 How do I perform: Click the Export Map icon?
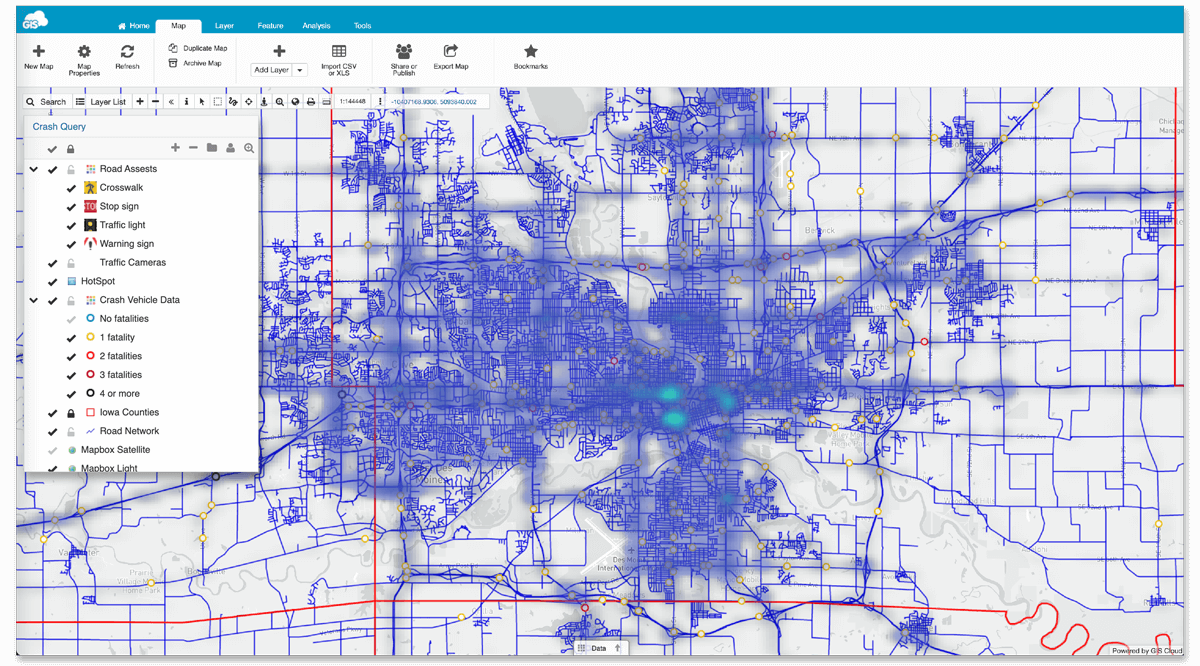click(x=451, y=52)
